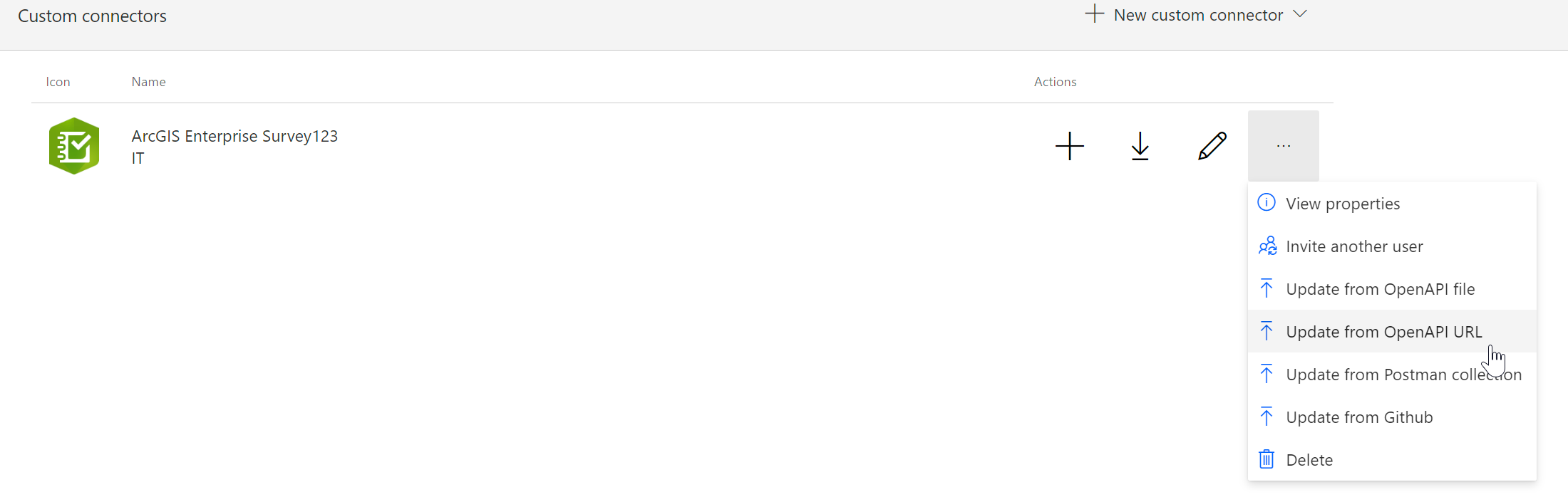Click the Name column header
Image resolution: width=1568 pixels, height=497 pixels.
tap(148, 82)
